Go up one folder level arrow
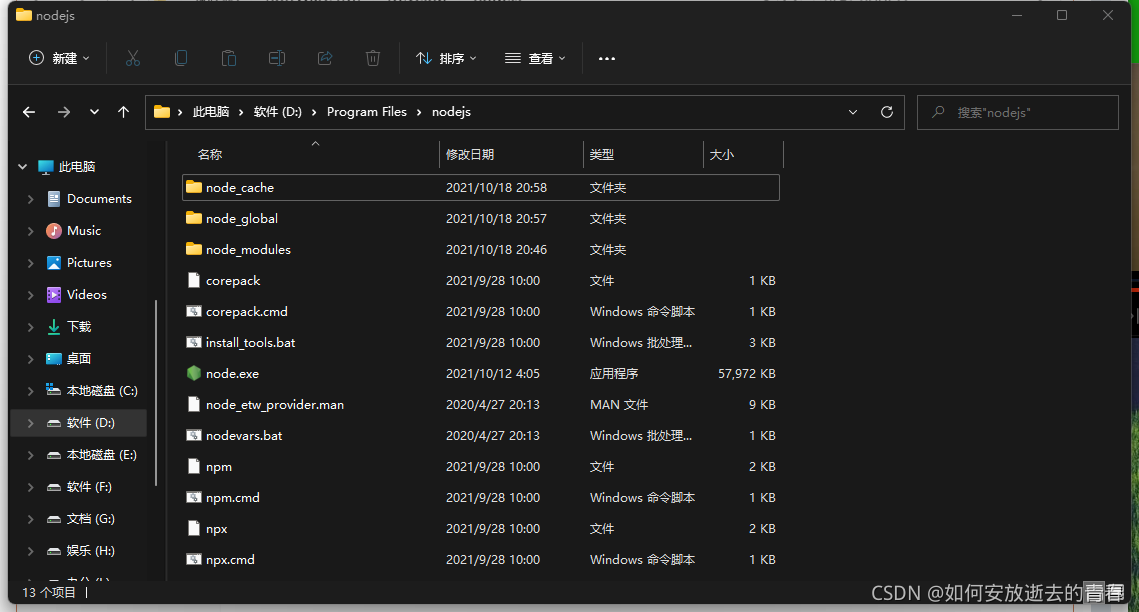 [x=123, y=112]
